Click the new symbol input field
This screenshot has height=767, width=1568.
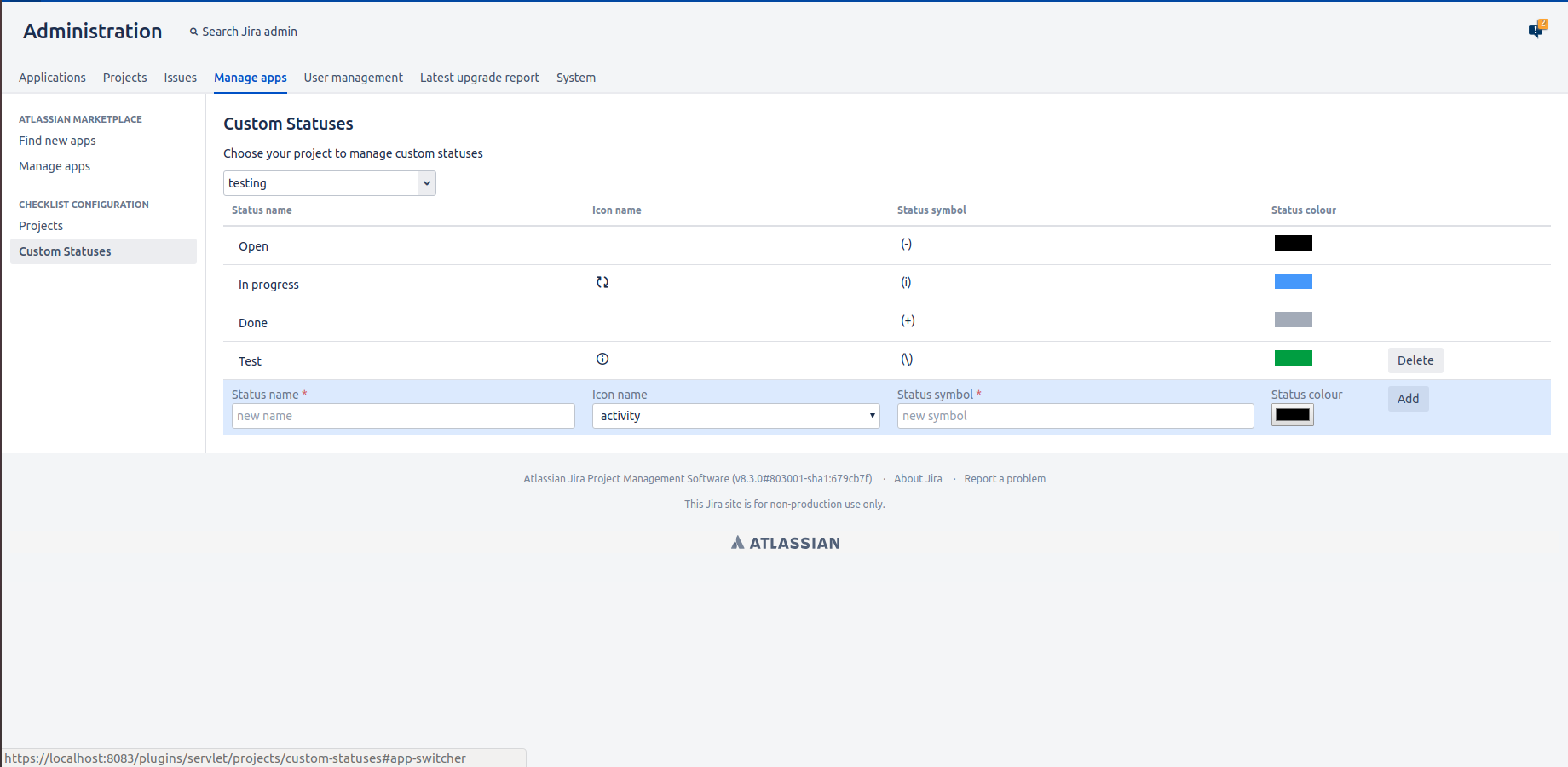pos(1075,416)
